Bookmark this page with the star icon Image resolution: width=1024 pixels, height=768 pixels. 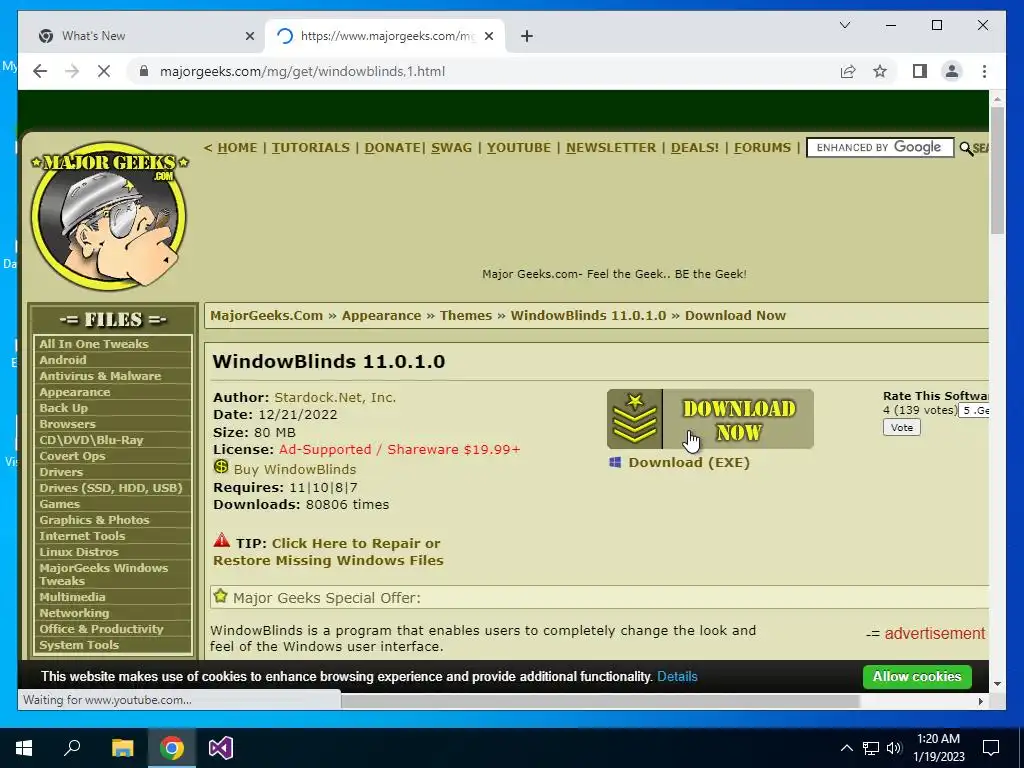[880, 71]
